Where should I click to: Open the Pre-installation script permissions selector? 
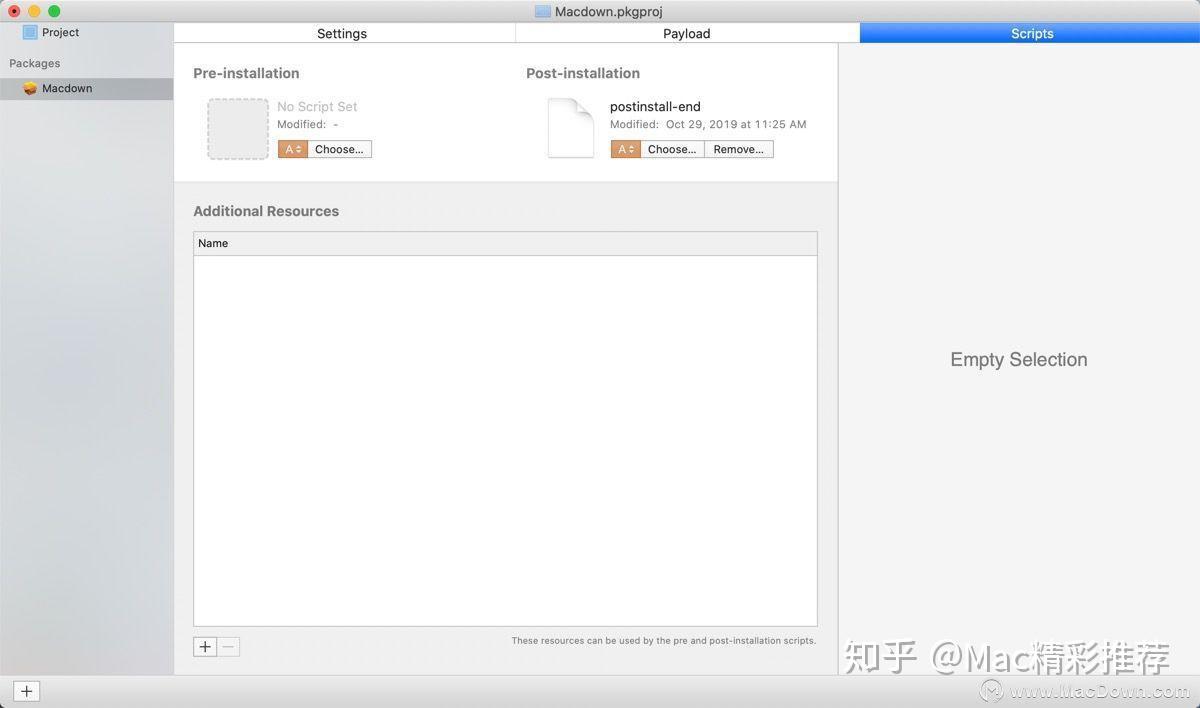pos(291,148)
